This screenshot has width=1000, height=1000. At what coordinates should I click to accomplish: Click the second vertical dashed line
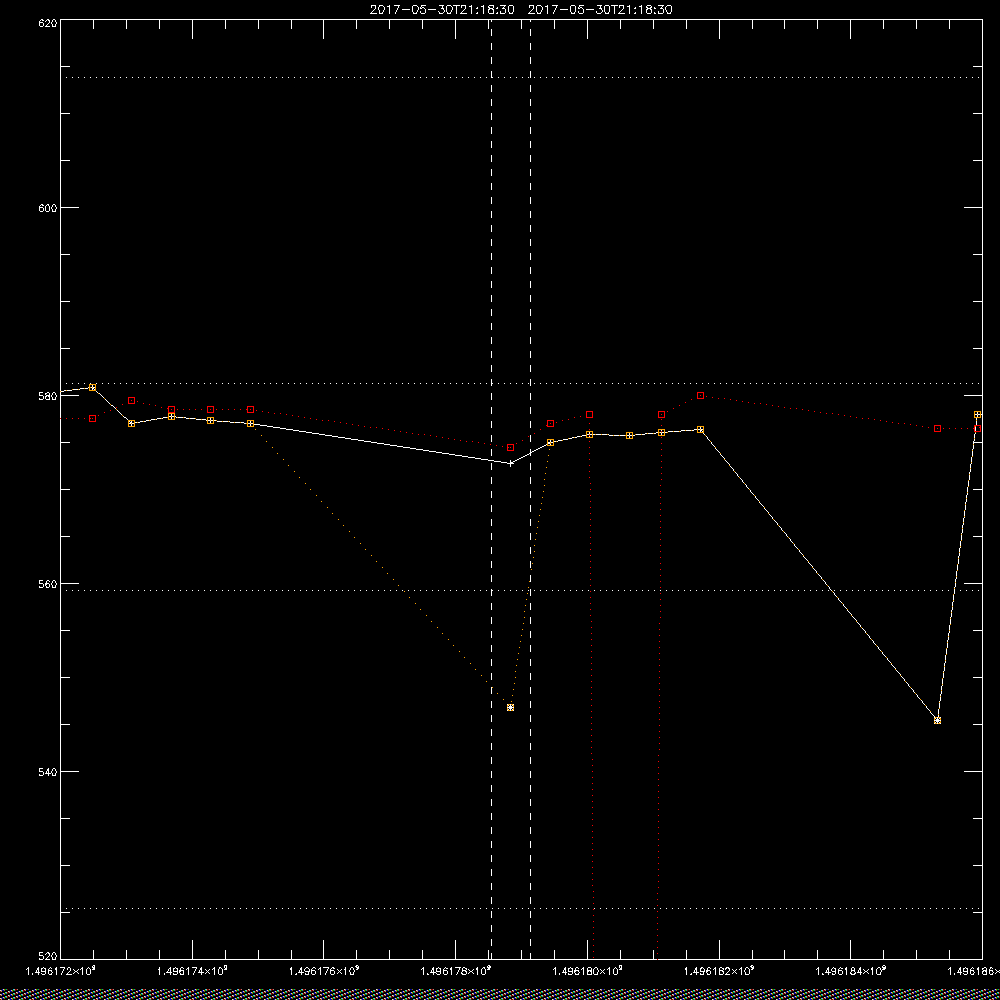tap(531, 489)
